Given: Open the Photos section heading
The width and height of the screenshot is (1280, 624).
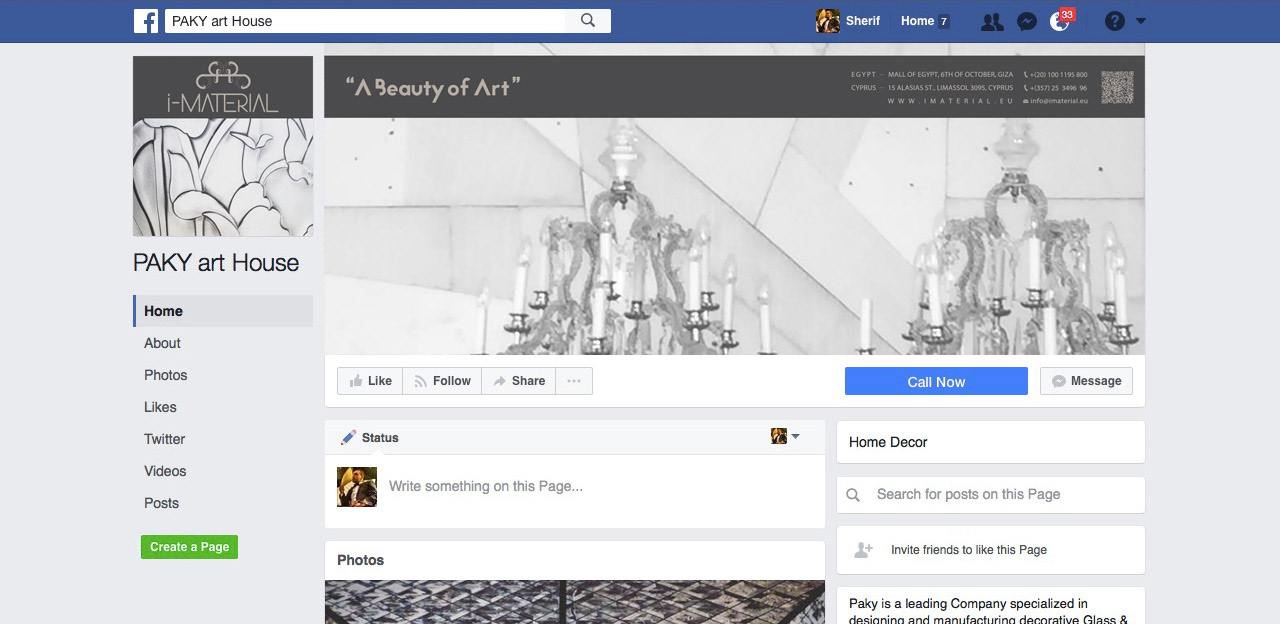Looking at the screenshot, I should 361,560.
